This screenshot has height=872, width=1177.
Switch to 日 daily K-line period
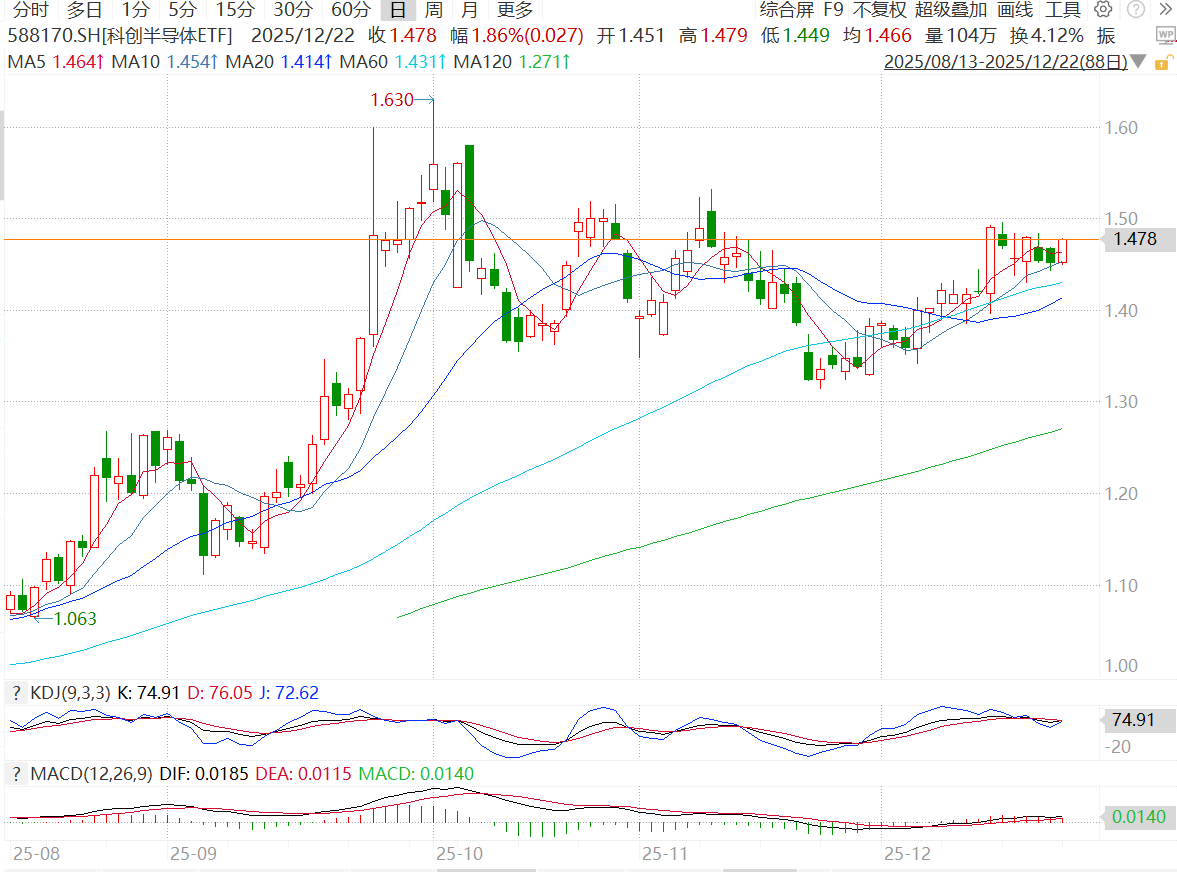tap(398, 10)
